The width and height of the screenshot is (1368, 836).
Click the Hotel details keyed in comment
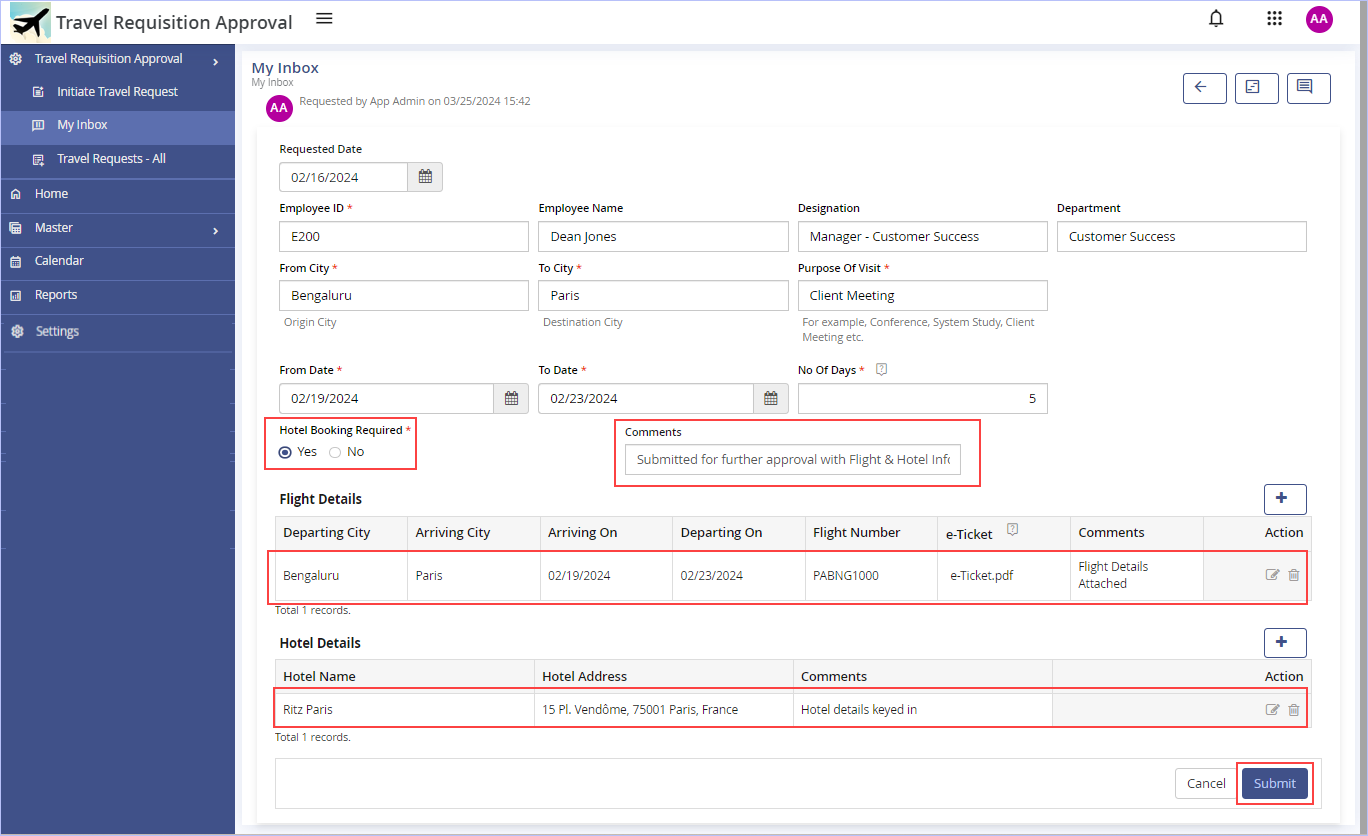coord(923,710)
